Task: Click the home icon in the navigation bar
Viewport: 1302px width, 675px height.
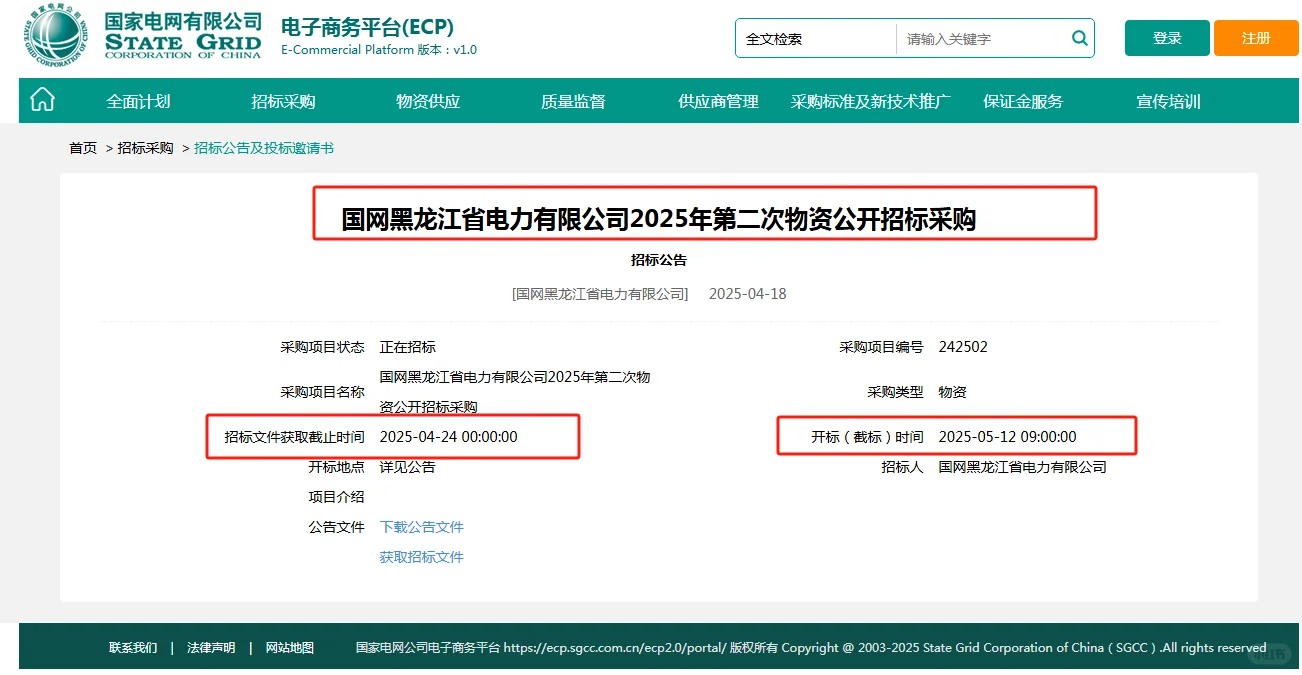Action: [x=41, y=100]
